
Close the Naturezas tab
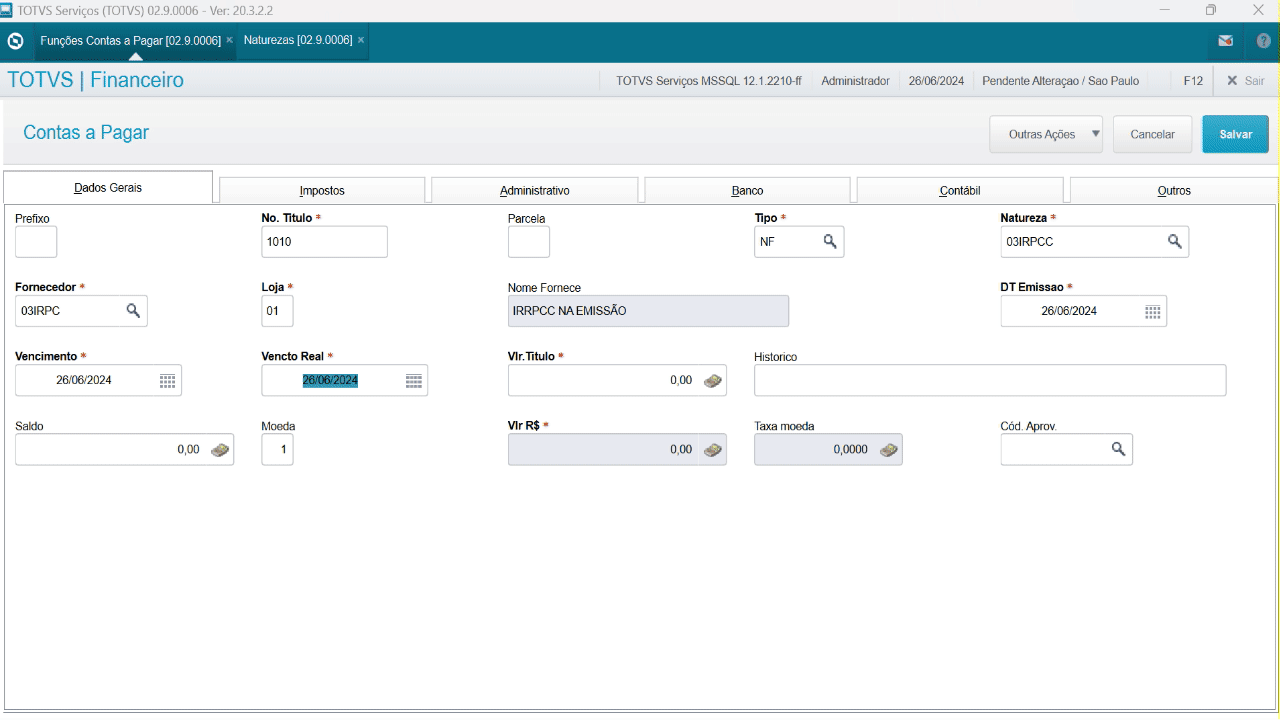(x=360, y=40)
